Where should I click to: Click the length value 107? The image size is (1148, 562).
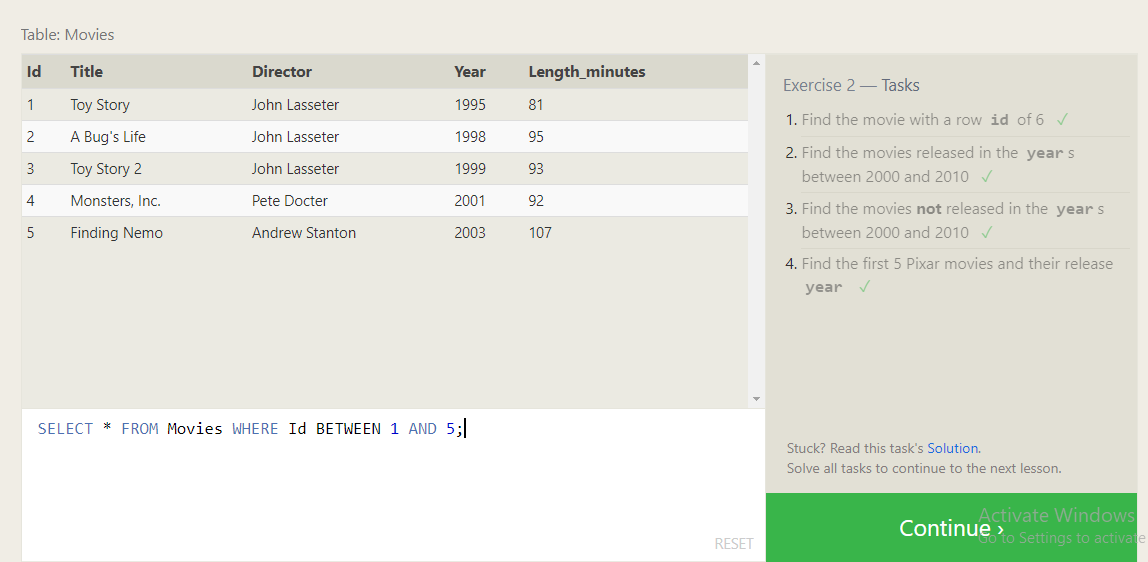click(x=540, y=233)
